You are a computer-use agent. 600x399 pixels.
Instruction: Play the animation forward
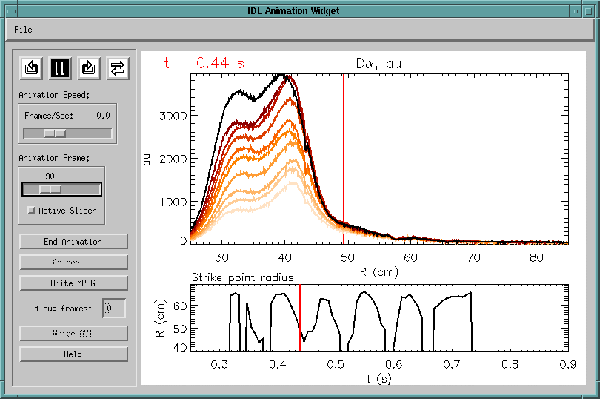89,68
